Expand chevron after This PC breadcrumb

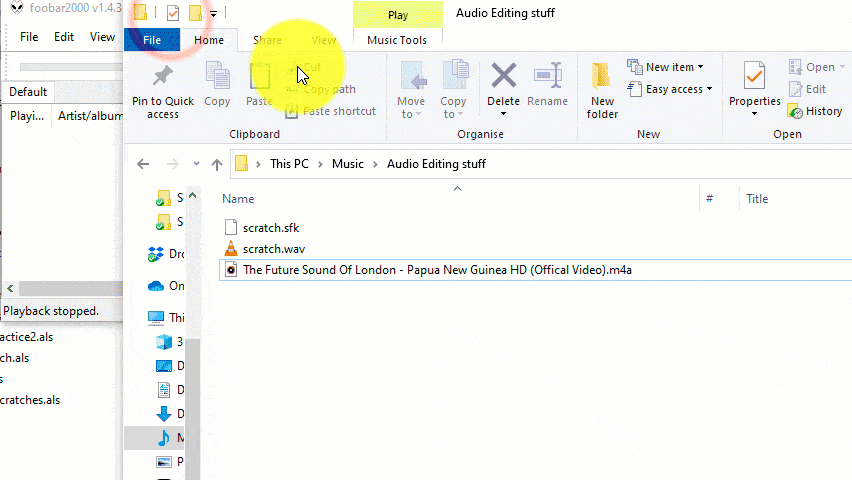tap(321, 164)
